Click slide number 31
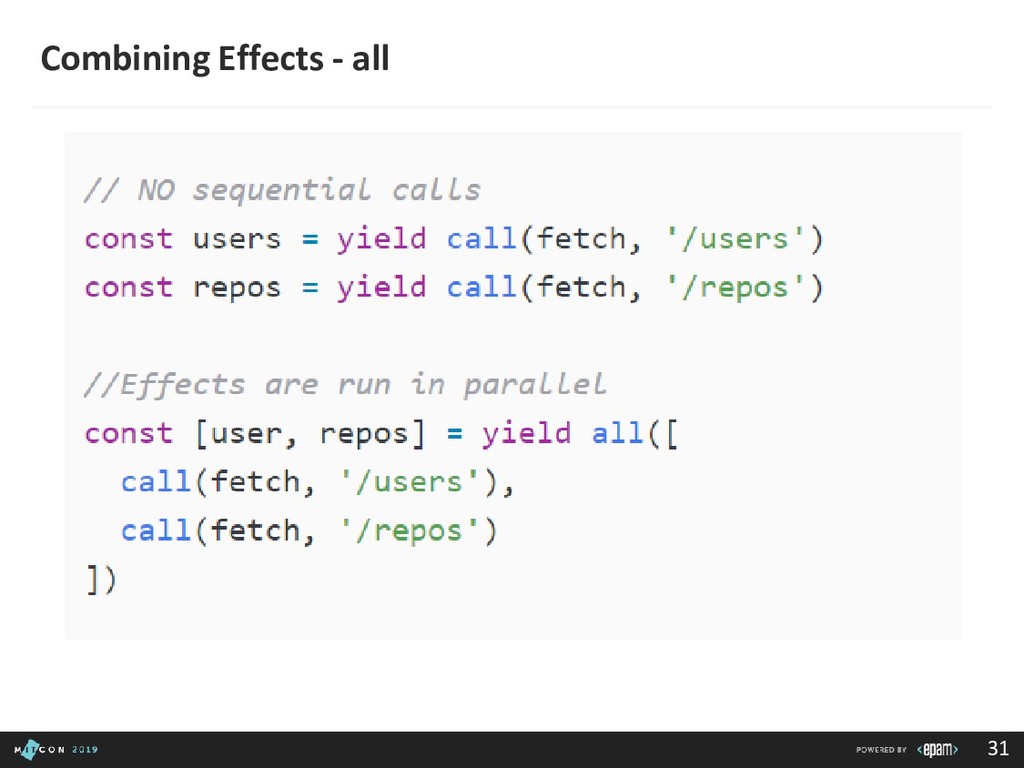This screenshot has height=768, width=1024. [998, 748]
